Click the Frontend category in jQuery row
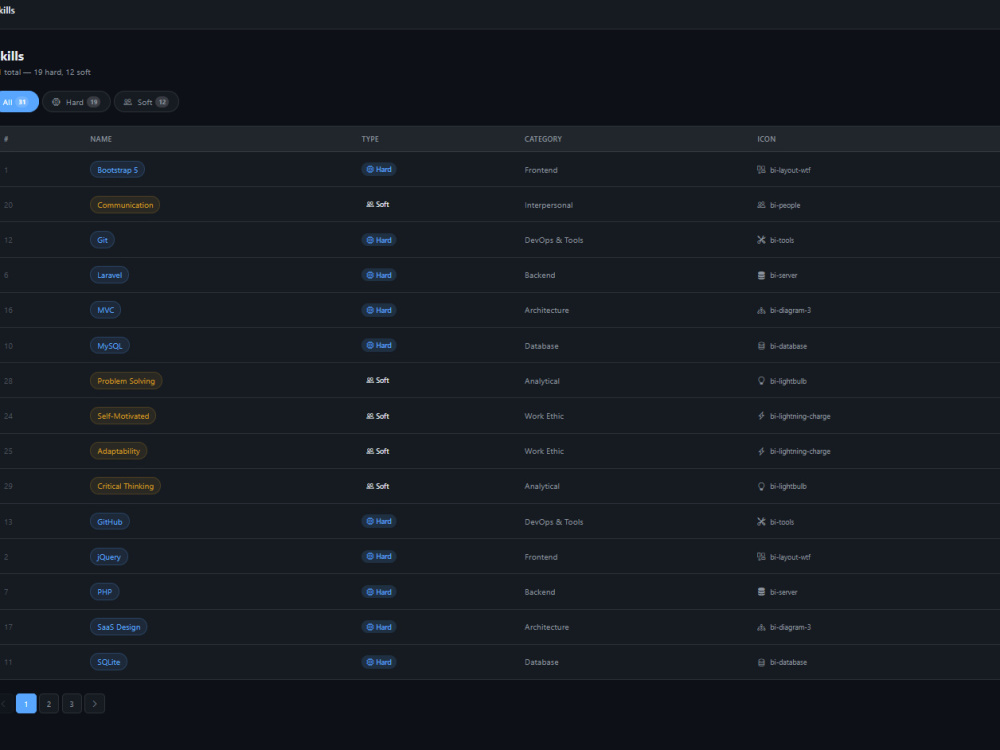The image size is (1000, 750). pyautogui.click(x=541, y=557)
